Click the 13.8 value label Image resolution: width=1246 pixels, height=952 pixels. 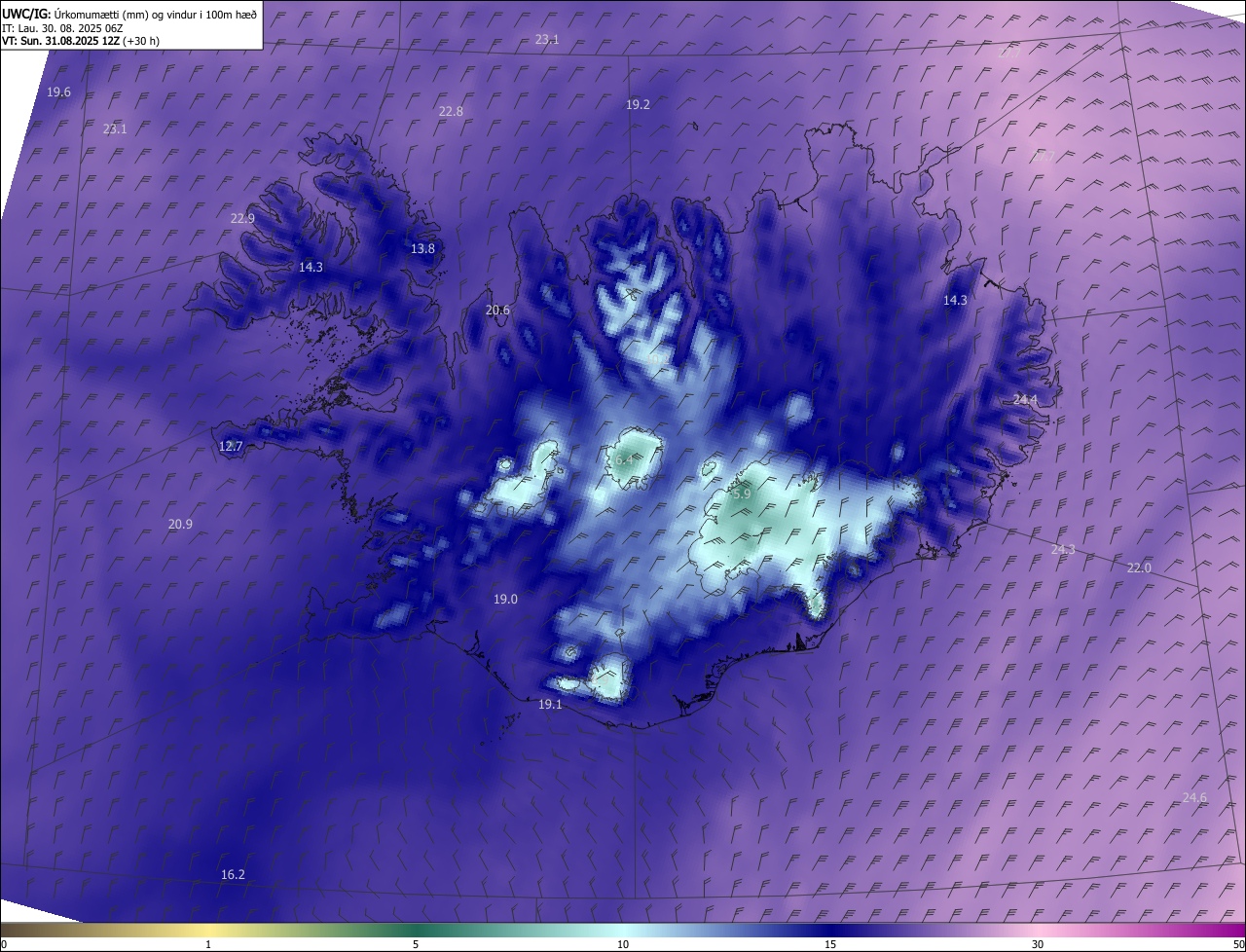[x=422, y=248]
